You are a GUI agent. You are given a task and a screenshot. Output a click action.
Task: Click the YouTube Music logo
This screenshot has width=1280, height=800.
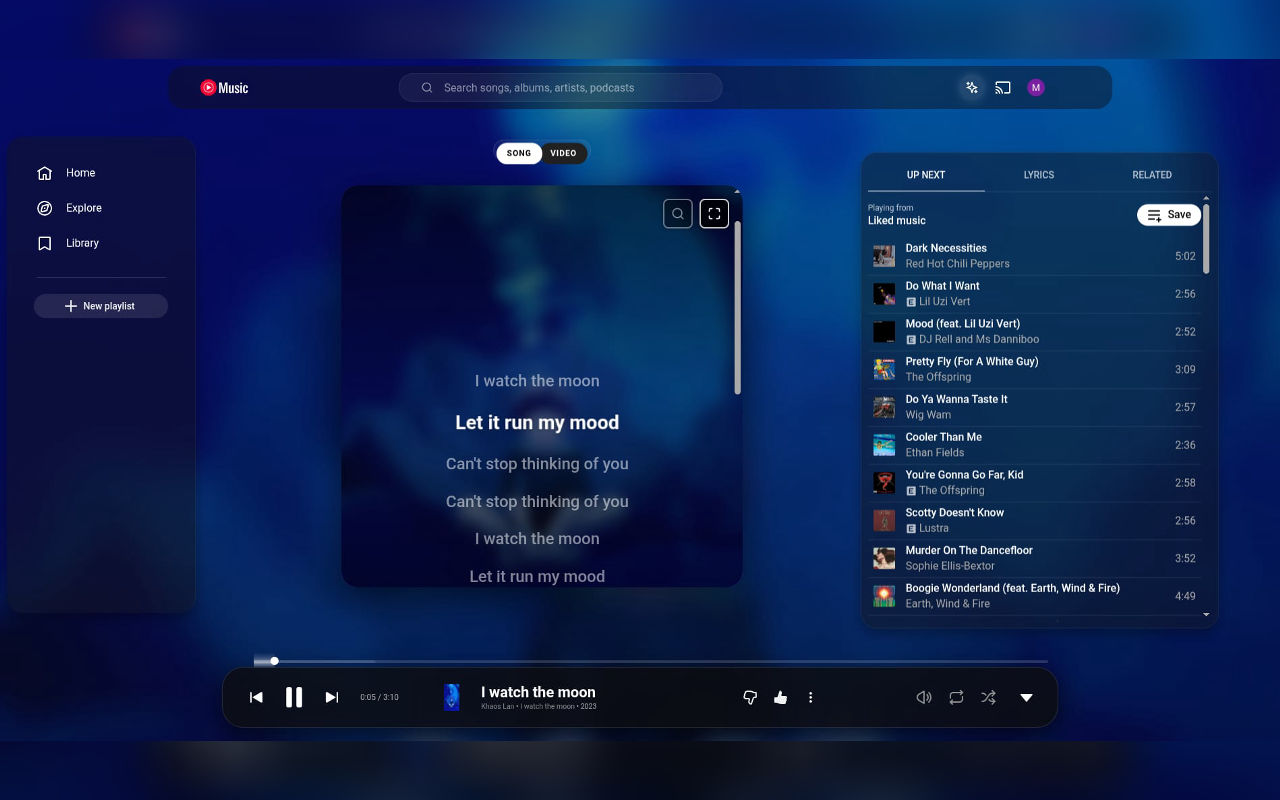tap(224, 88)
